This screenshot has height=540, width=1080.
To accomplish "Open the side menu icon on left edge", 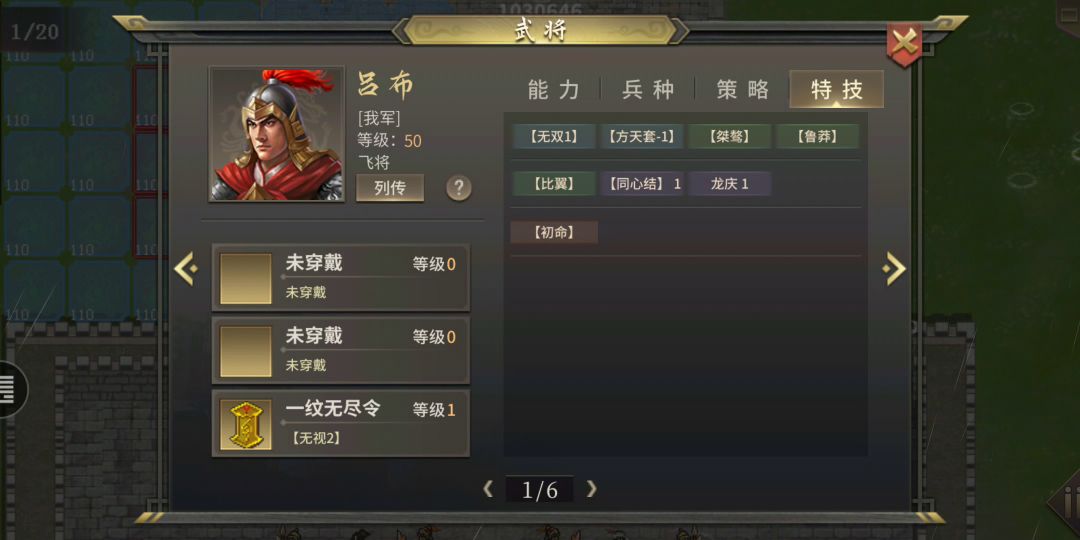I will [12, 389].
